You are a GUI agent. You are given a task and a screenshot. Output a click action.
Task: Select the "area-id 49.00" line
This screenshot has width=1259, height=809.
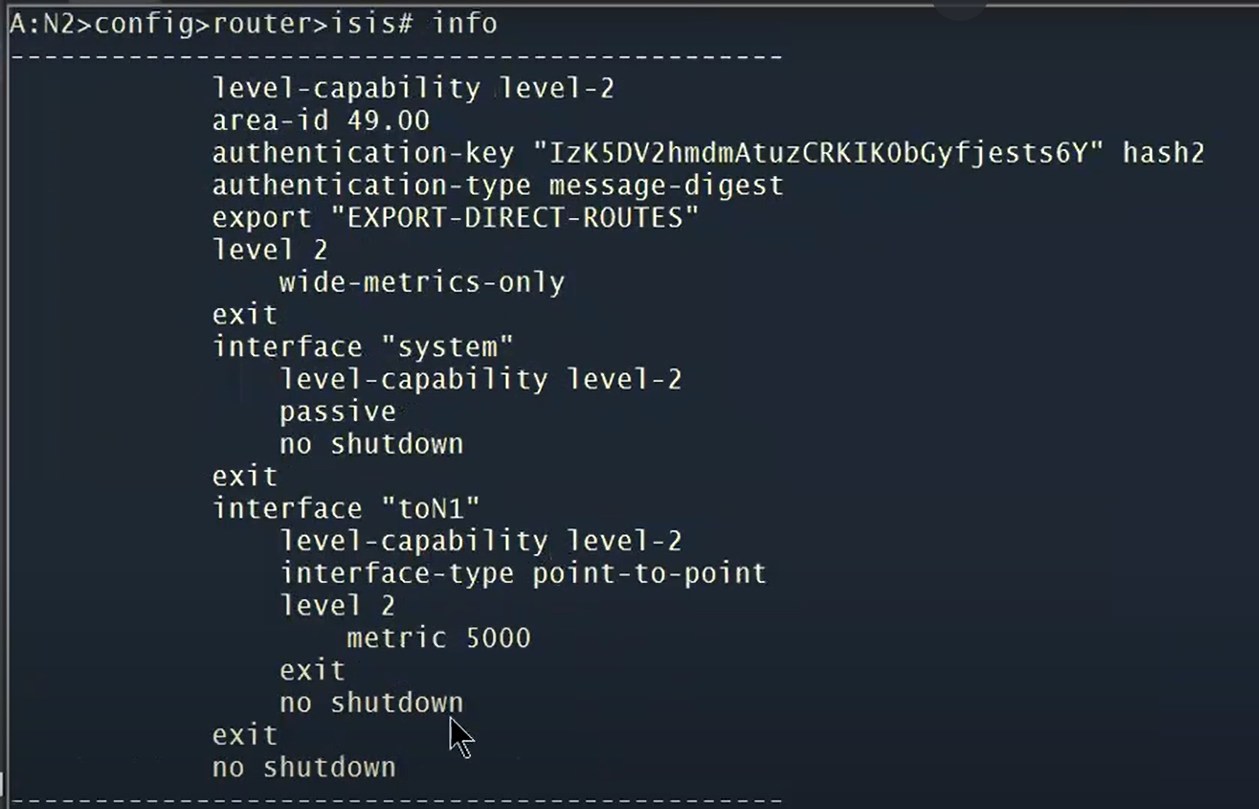pyautogui.click(x=320, y=121)
